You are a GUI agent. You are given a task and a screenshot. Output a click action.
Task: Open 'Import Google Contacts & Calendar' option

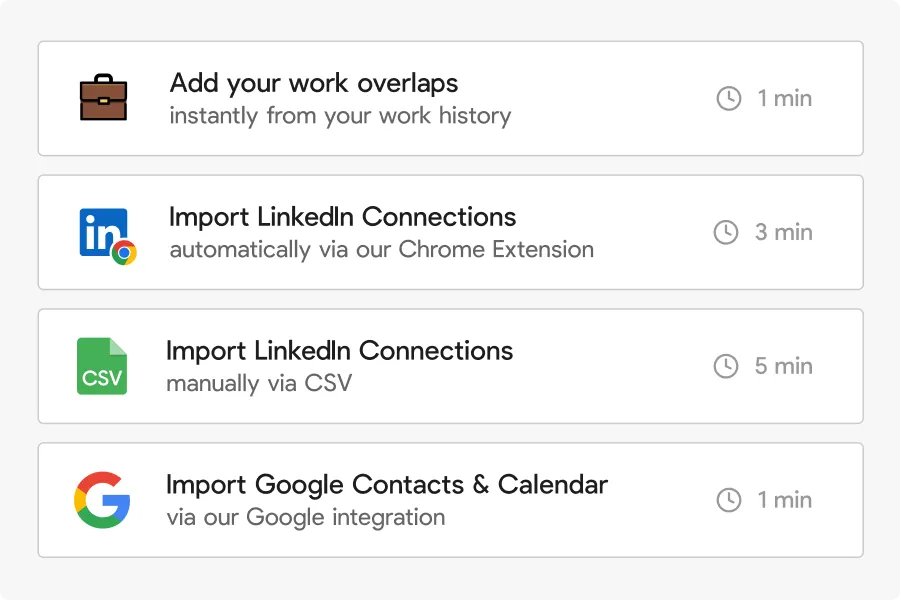pos(387,485)
